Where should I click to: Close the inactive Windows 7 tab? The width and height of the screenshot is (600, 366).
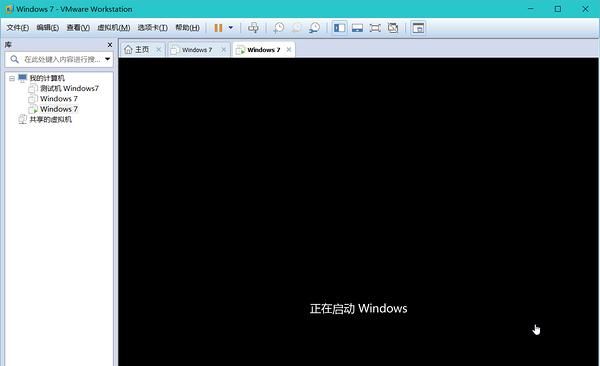(x=223, y=50)
